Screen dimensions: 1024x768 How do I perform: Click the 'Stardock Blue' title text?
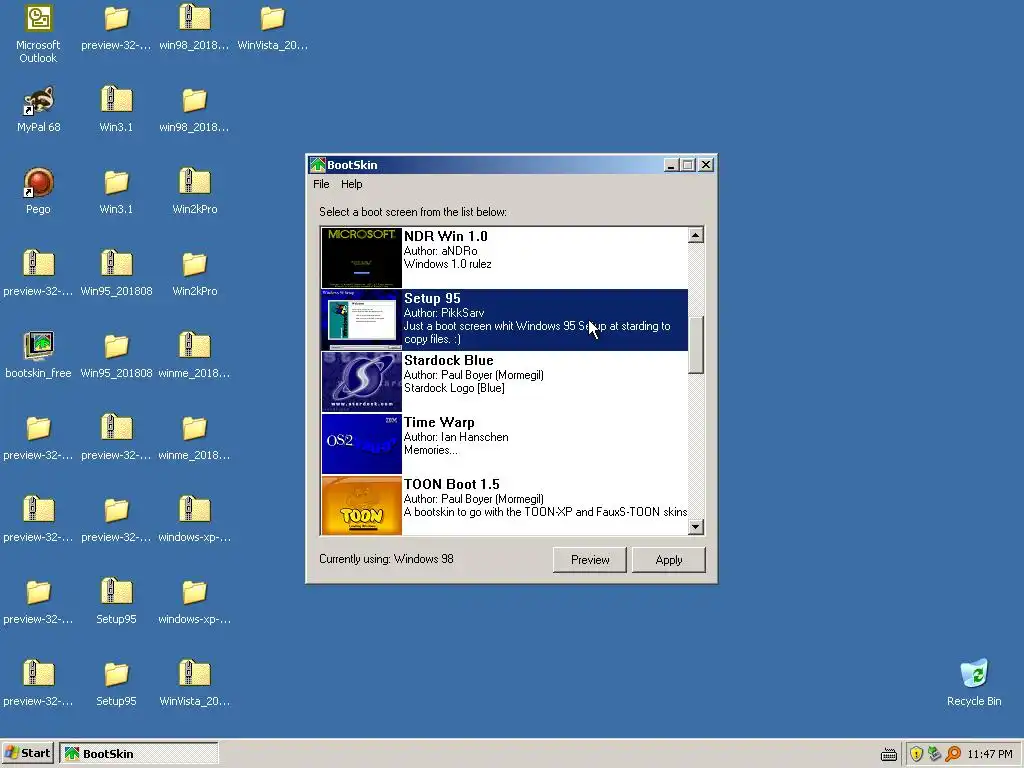point(449,360)
